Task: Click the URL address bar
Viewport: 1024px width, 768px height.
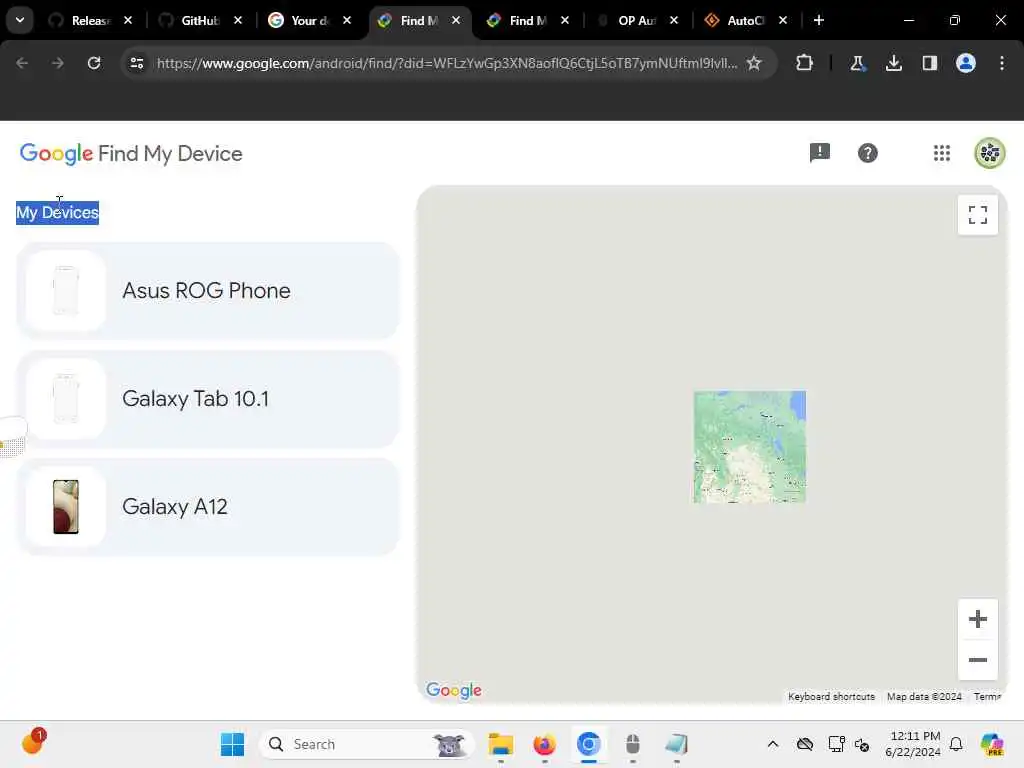Action: tap(447, 63)
